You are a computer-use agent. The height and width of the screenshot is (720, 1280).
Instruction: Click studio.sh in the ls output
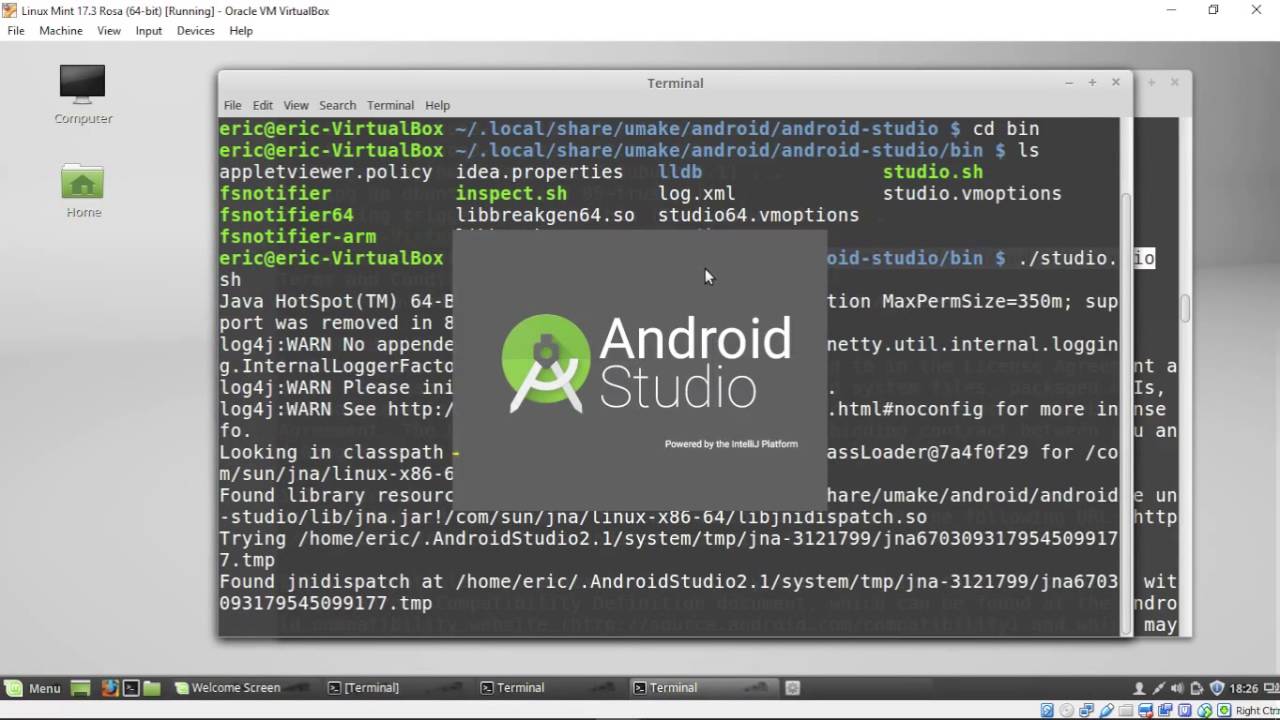click(933, 172)
